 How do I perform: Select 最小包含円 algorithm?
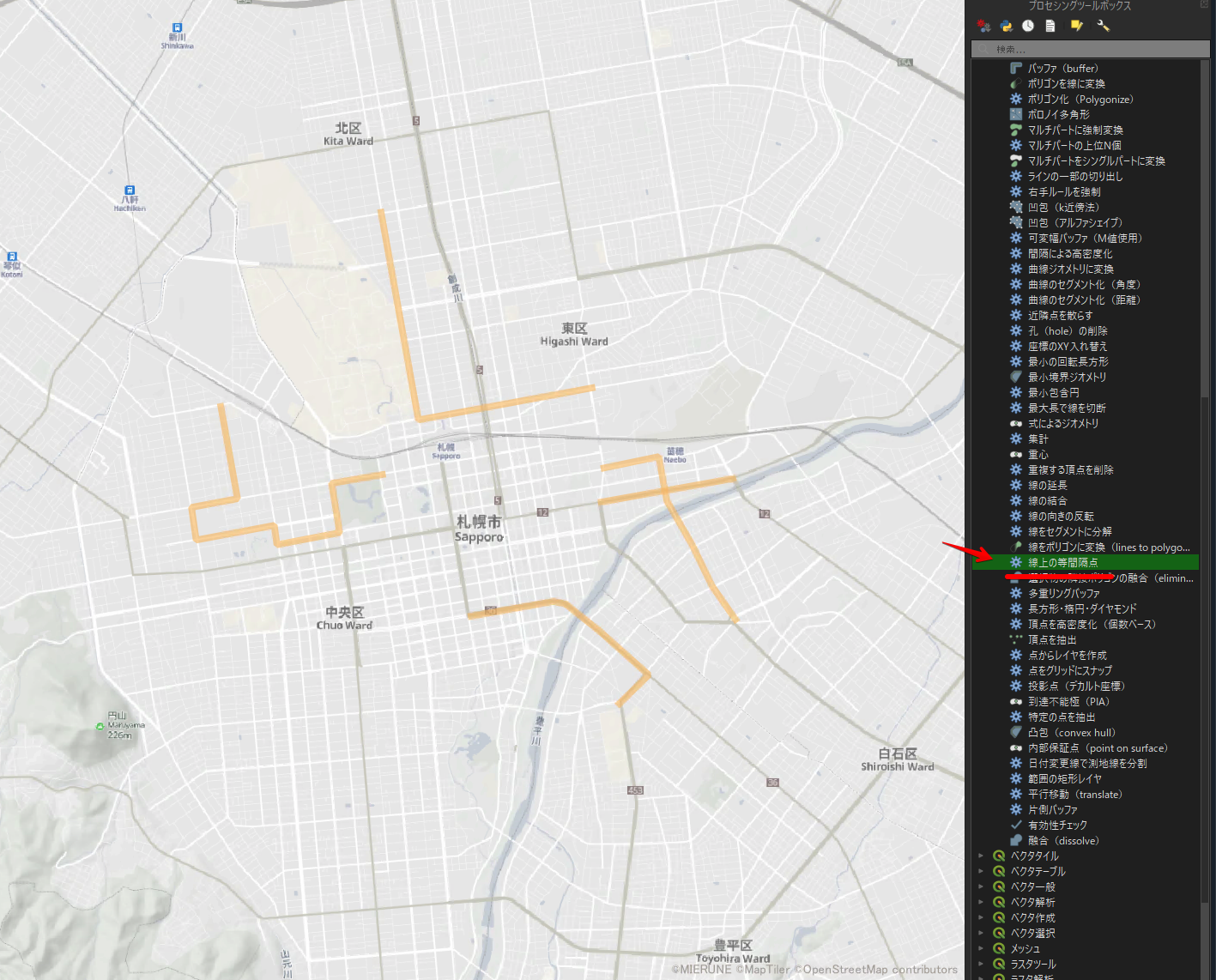(1054, 392)
